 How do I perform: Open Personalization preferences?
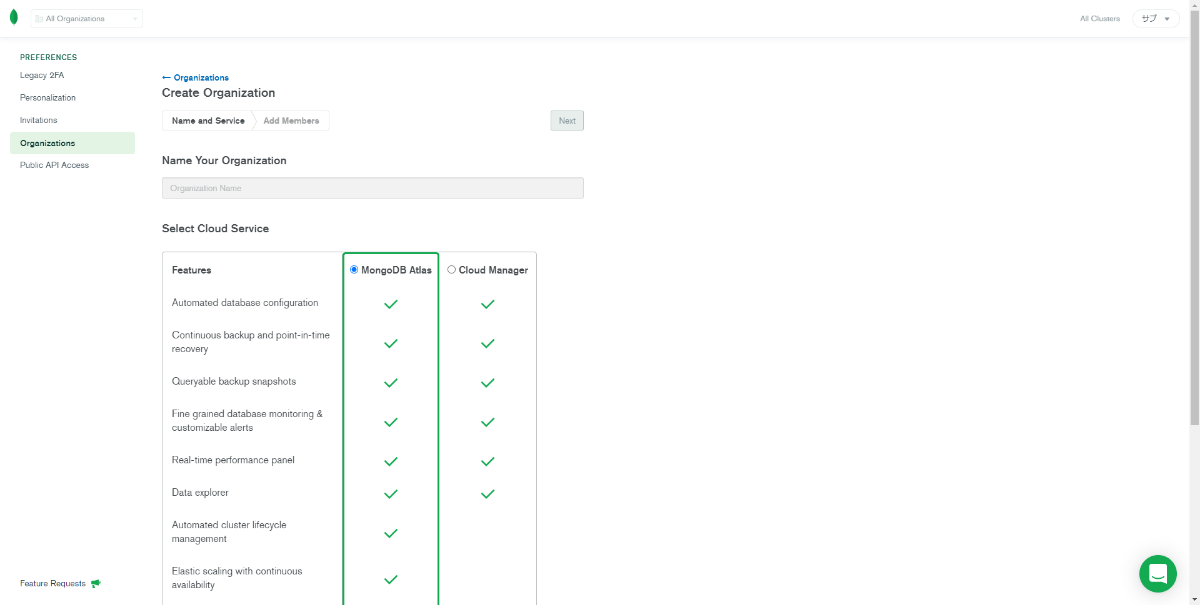point(47,97)
